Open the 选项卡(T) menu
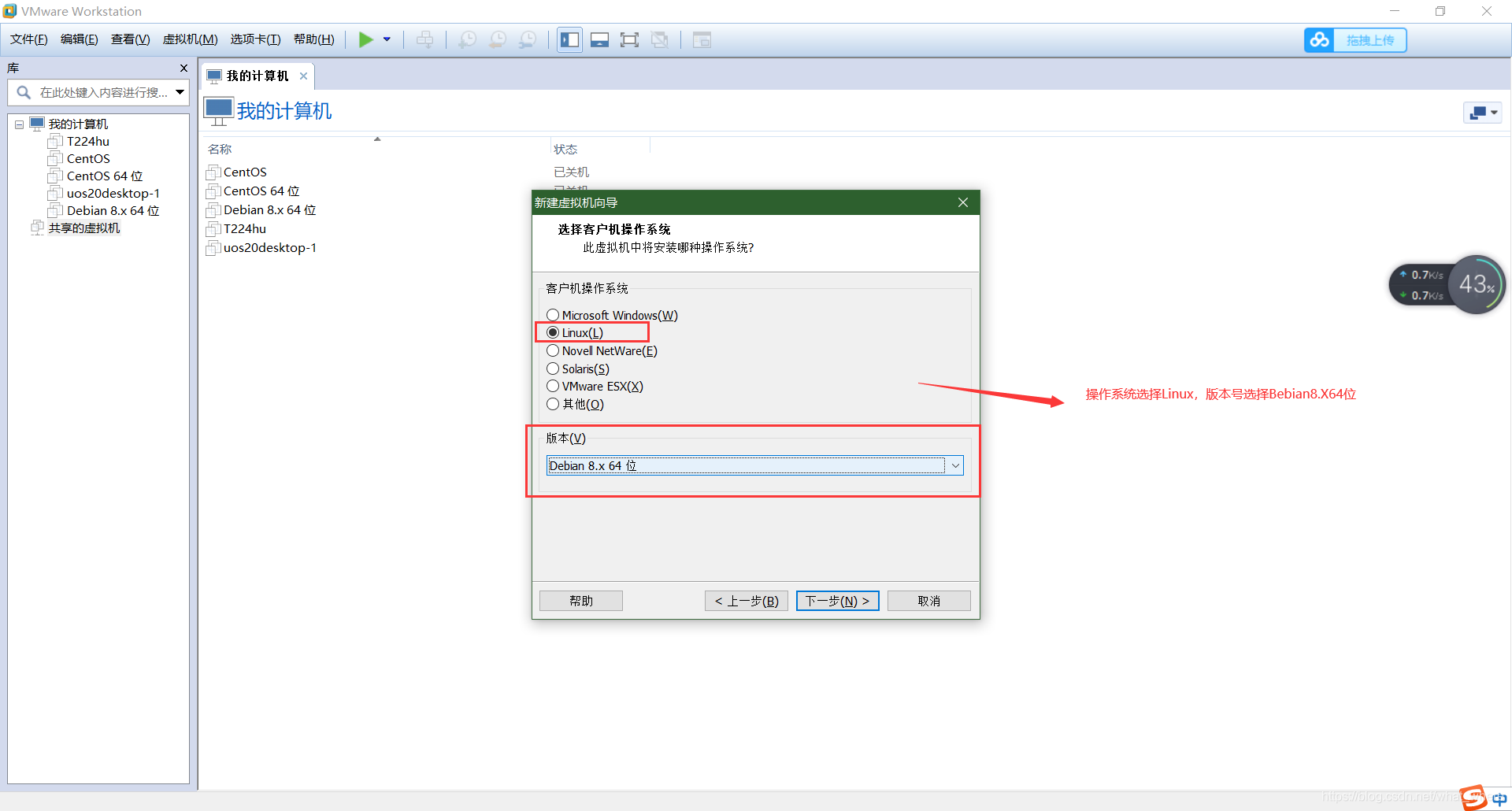 (255, 39)
